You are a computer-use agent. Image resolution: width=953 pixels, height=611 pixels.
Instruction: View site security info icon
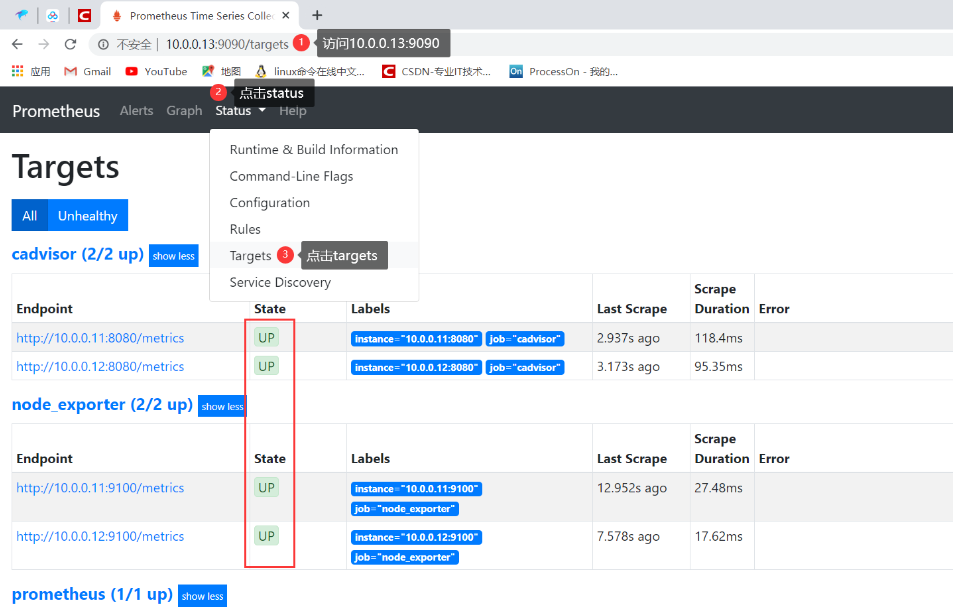tap(103, 44)
